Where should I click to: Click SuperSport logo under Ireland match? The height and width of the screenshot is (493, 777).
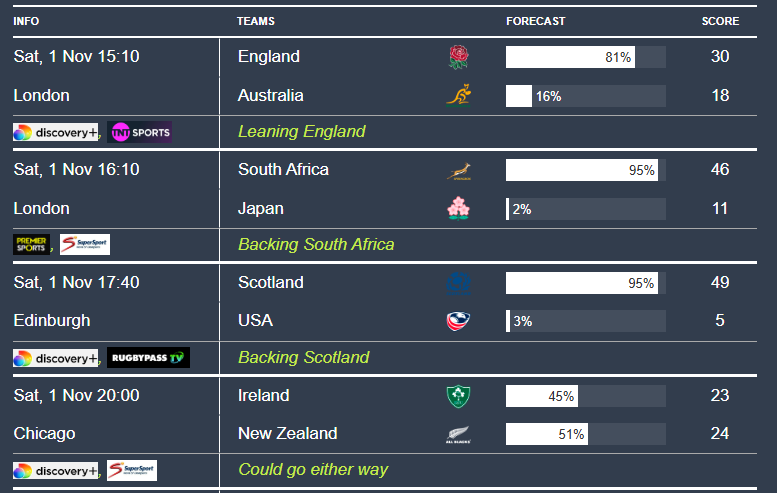click(131, 470)
